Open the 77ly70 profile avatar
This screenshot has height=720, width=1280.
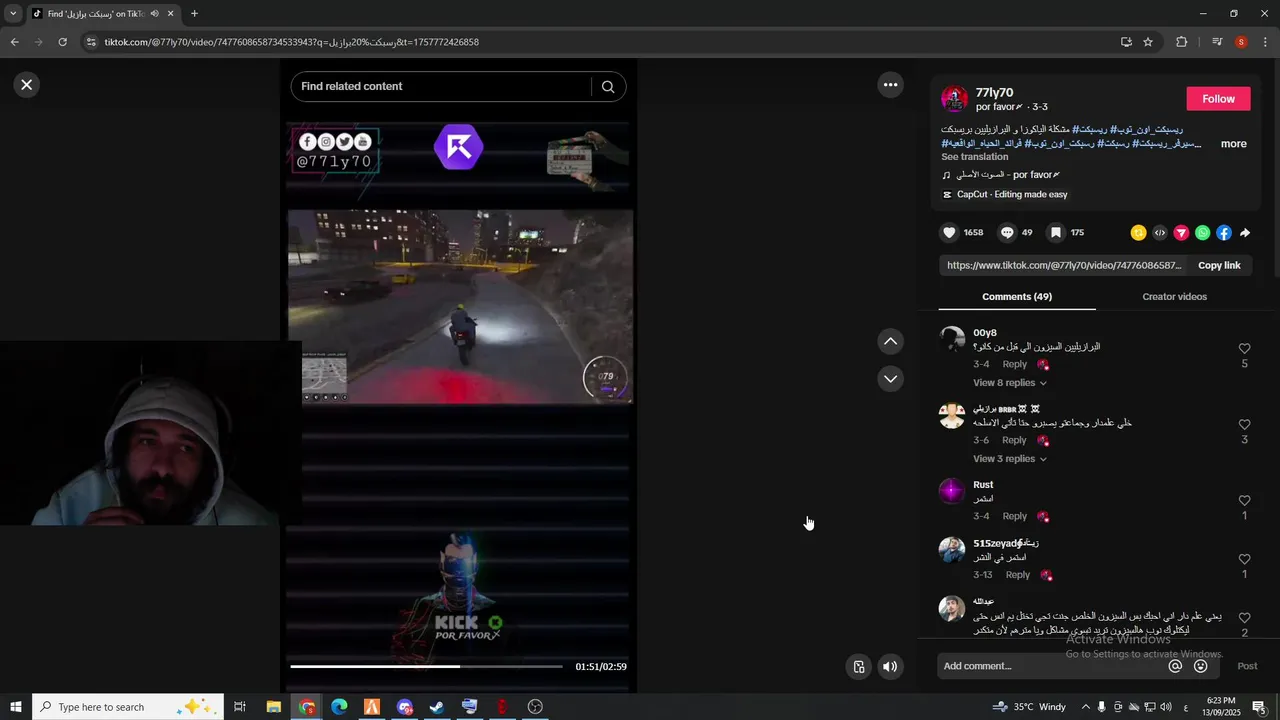tap(955, 99)
